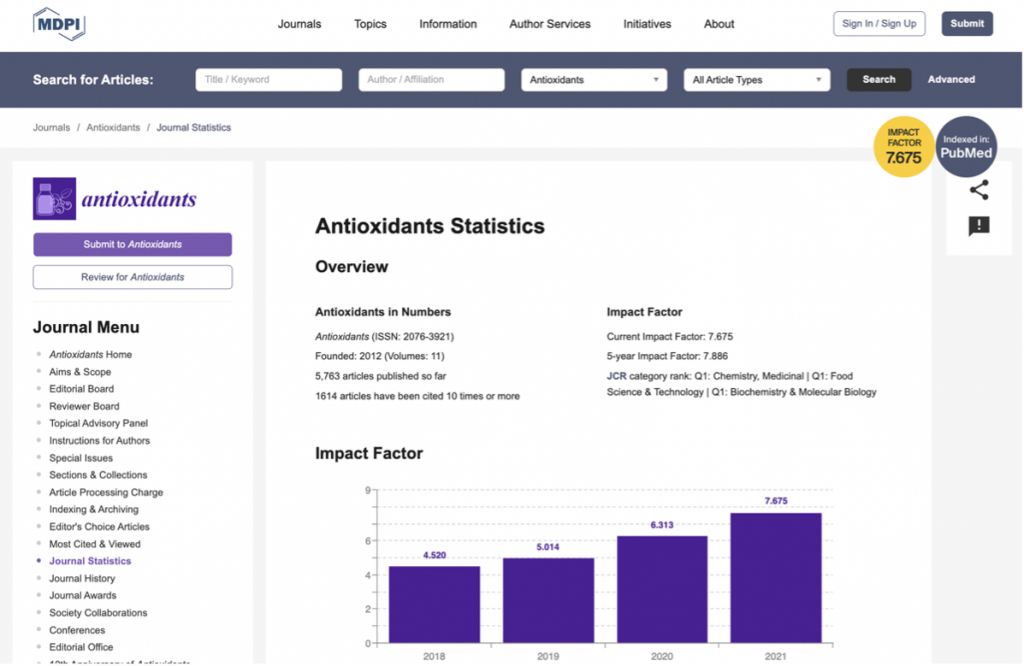This screenshot has width=1024, height=666.
Task: Open Editorial Board page
Action: click(82, 388)
